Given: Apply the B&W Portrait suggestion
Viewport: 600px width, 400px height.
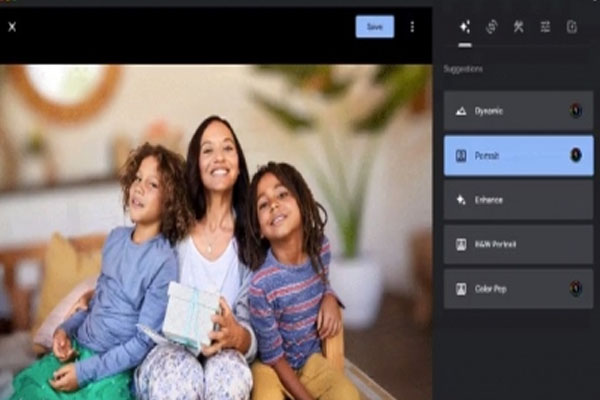Looking at the screenshot, I should pyautogui.click(x=518, y=244).
